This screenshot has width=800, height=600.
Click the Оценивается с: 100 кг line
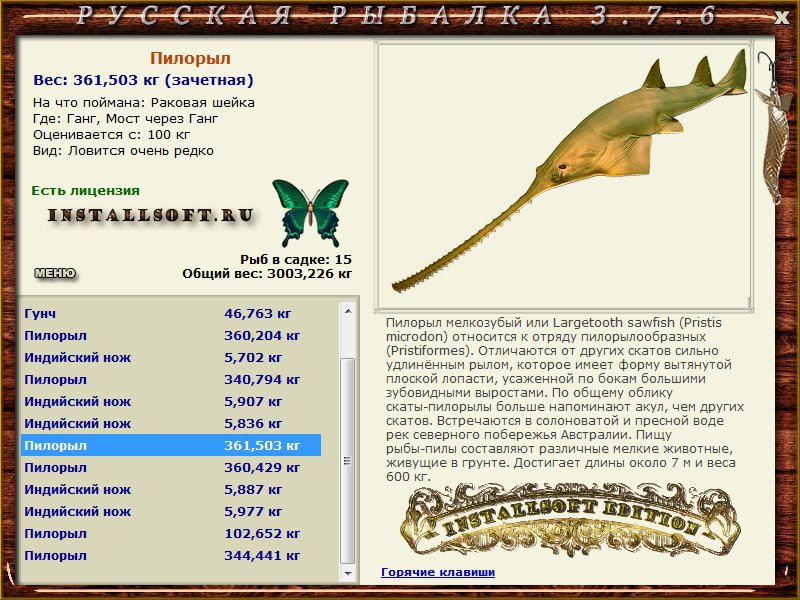click(111, 135)
